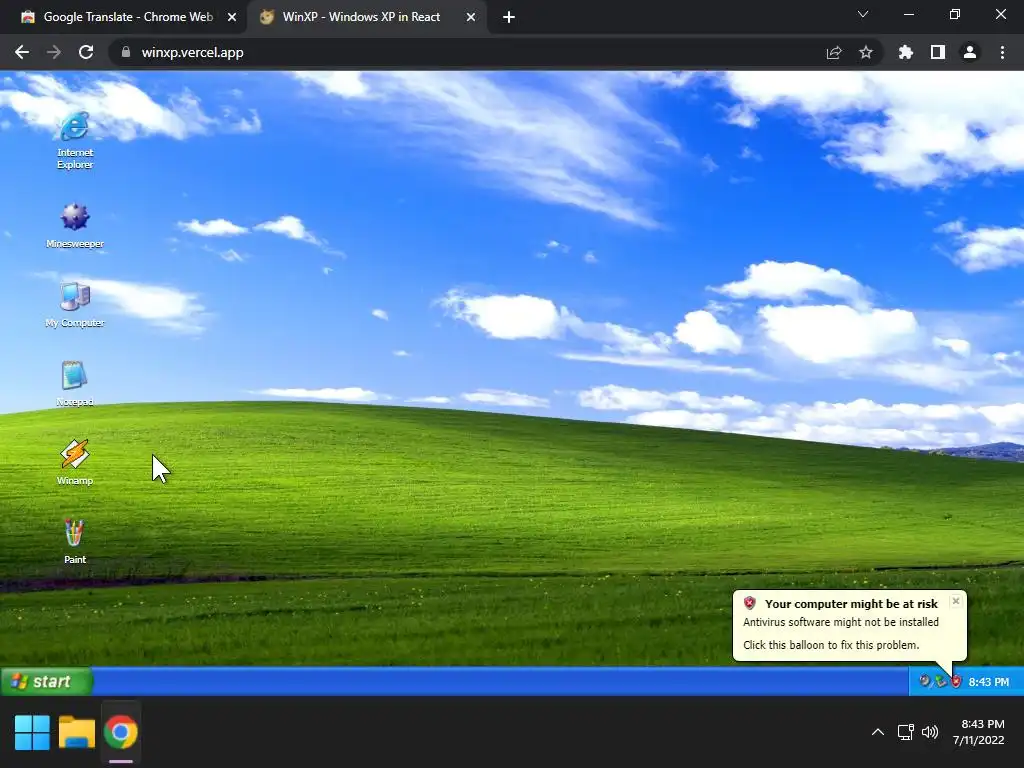This screenshot has height=768, width=1024.
Task: Open the network status tray icon
Action: (x=905, y=732)
